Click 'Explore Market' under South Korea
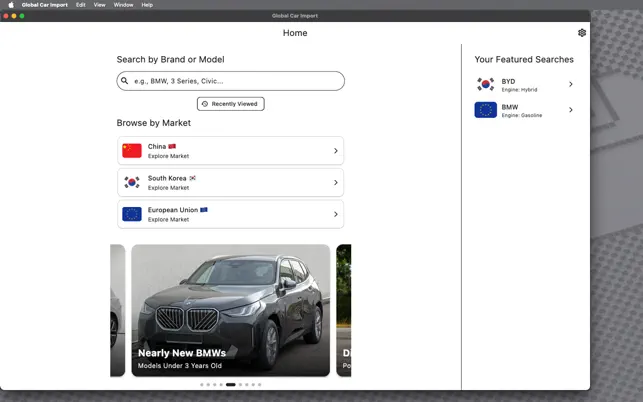Image resolution: width=643 pixels, height=402 pixels. pyautogui.click(x=169, y=187)
